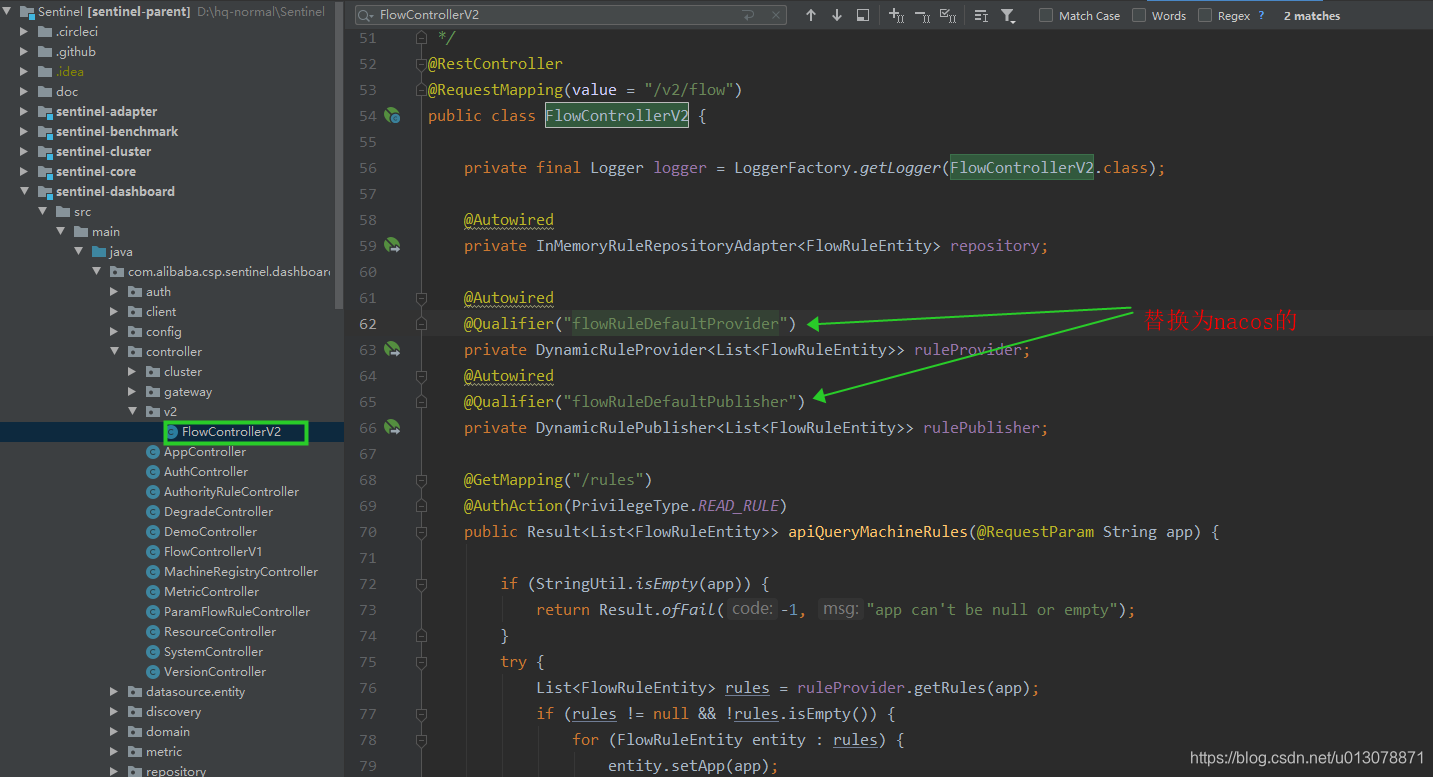Expand the datasource.entity package
Image resolution: width=1433 pixels, height=777 pixels.
point(115,691)
